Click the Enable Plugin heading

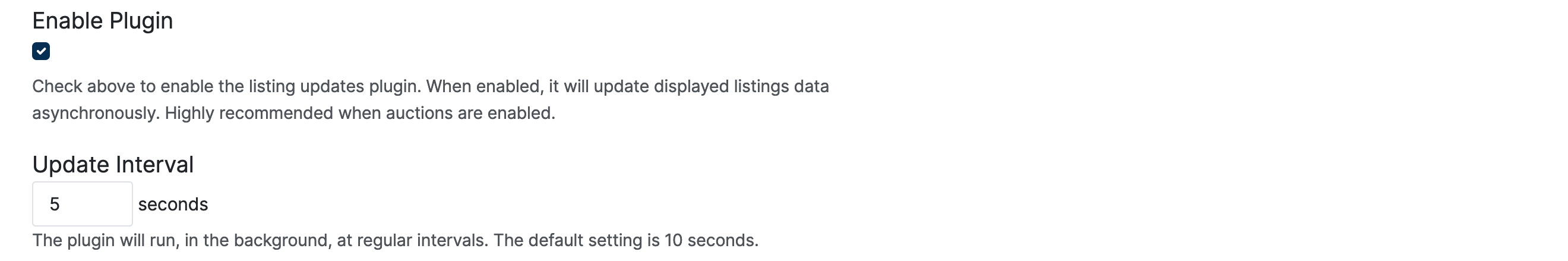coord(102,21)
